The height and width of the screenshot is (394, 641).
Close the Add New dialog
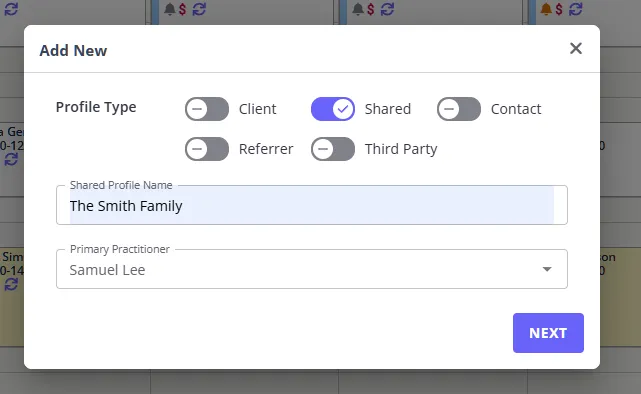576,49
